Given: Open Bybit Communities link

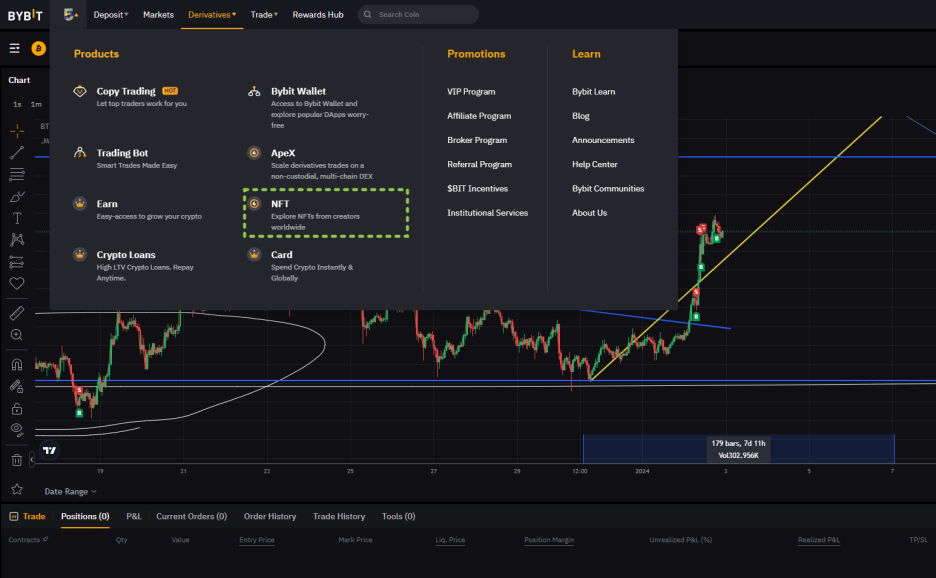Looking at the screenshot, I should pyautogui.click(x=608, y=188).
